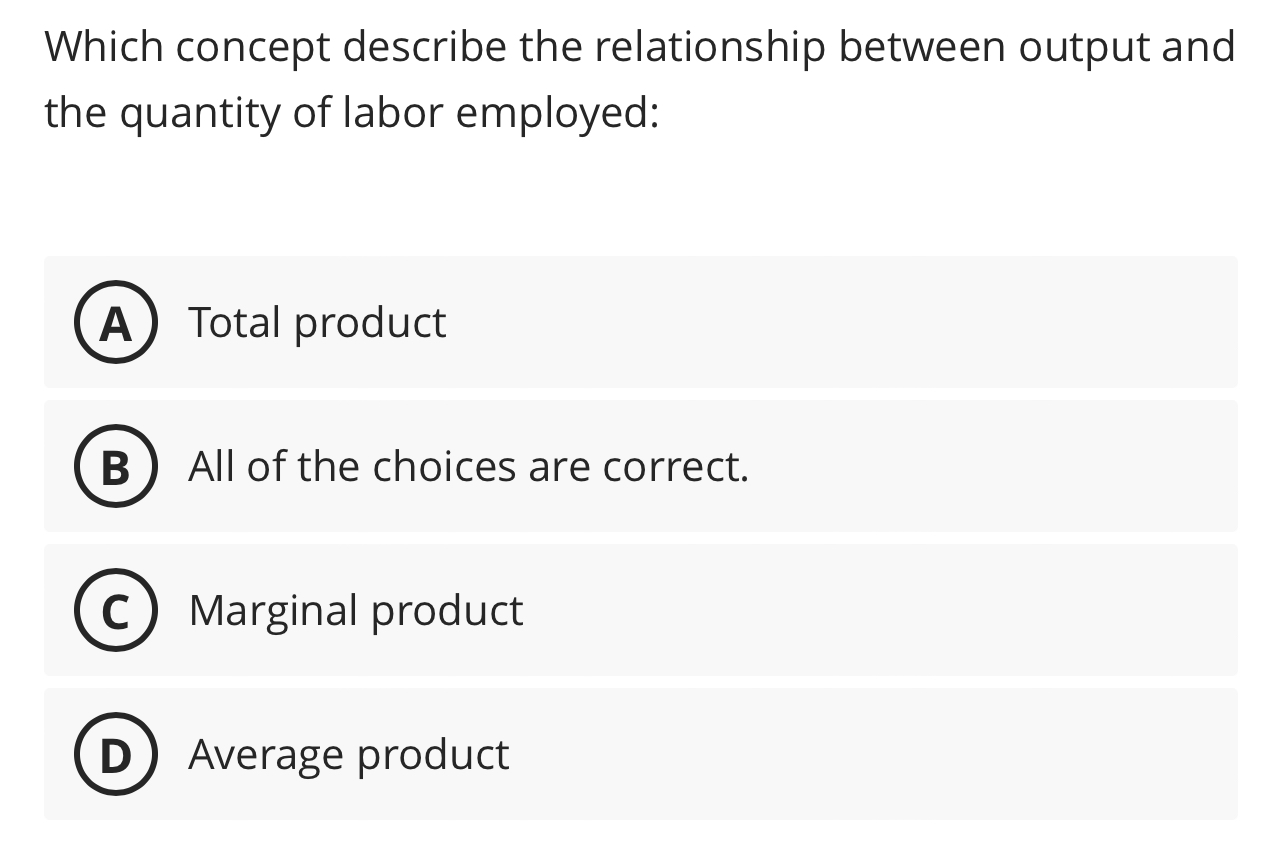Screen dimensions: 1286x856
Task: Choose the 'Marginal product' answer
Action: point(355,610)
